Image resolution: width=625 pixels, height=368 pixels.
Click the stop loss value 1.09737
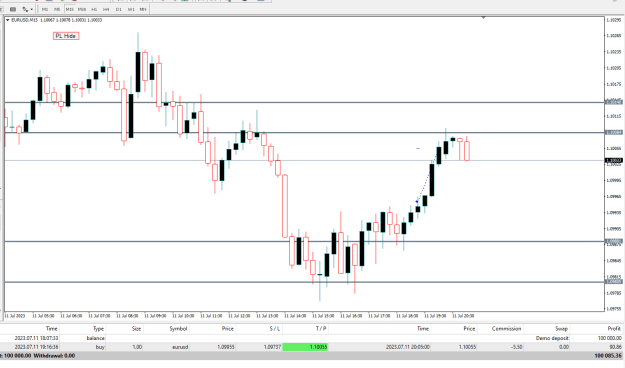[x=272, y=347]
